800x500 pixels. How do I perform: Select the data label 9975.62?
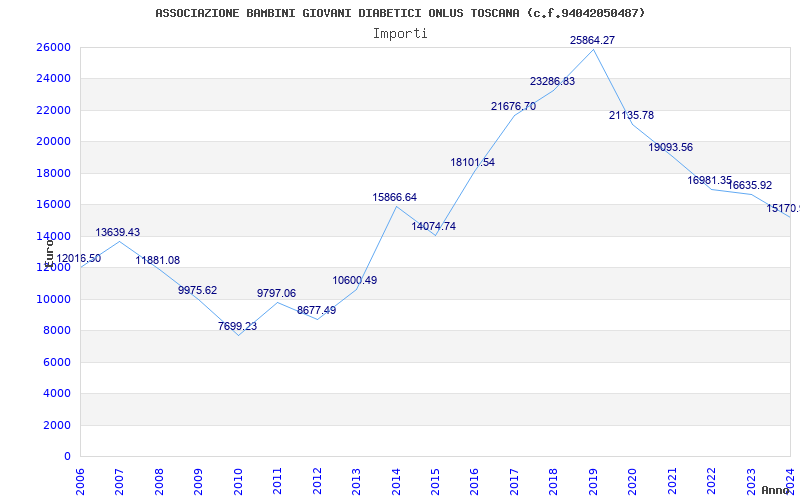[x=197, y=290]
